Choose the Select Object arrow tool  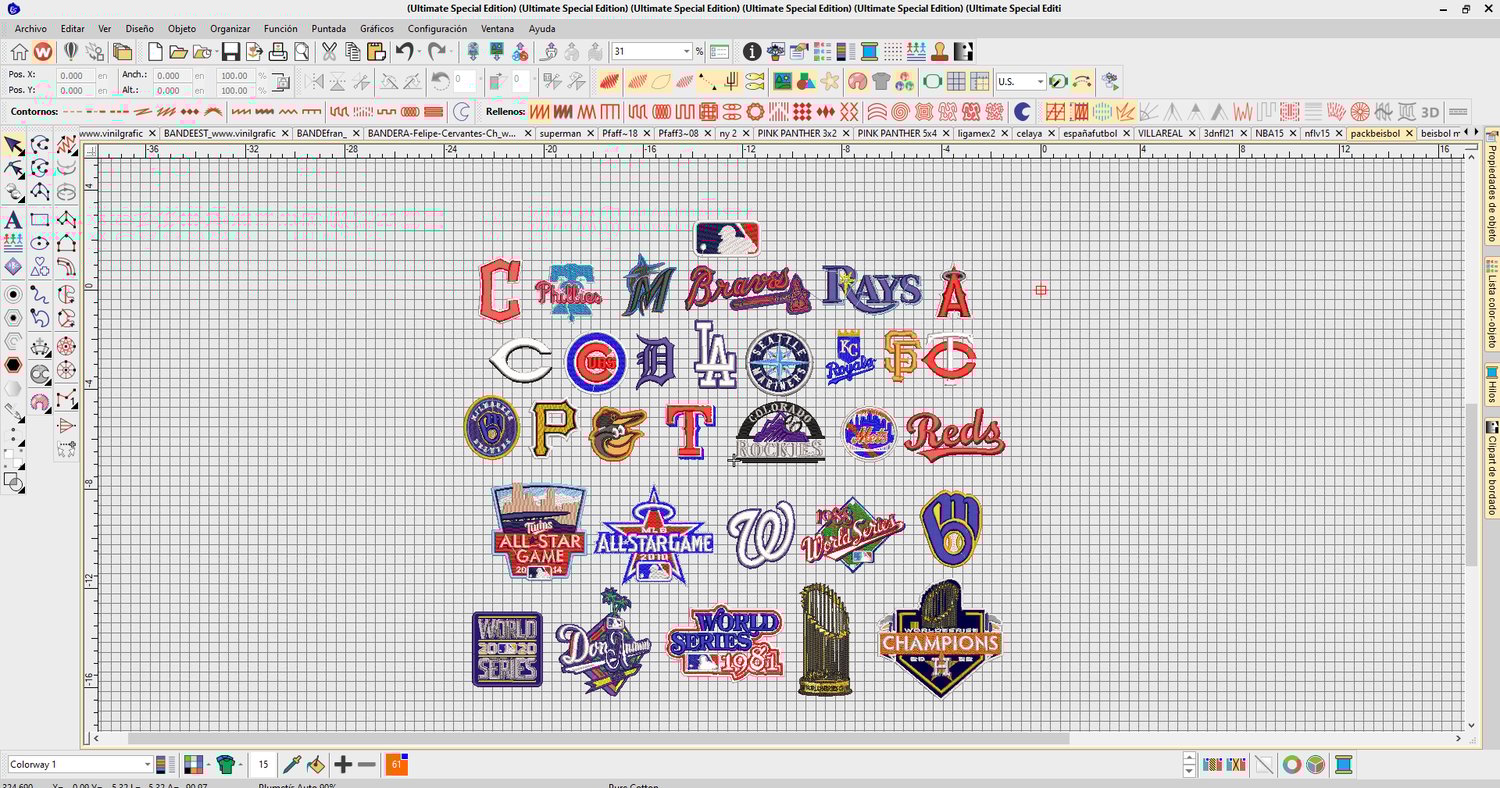14,146
